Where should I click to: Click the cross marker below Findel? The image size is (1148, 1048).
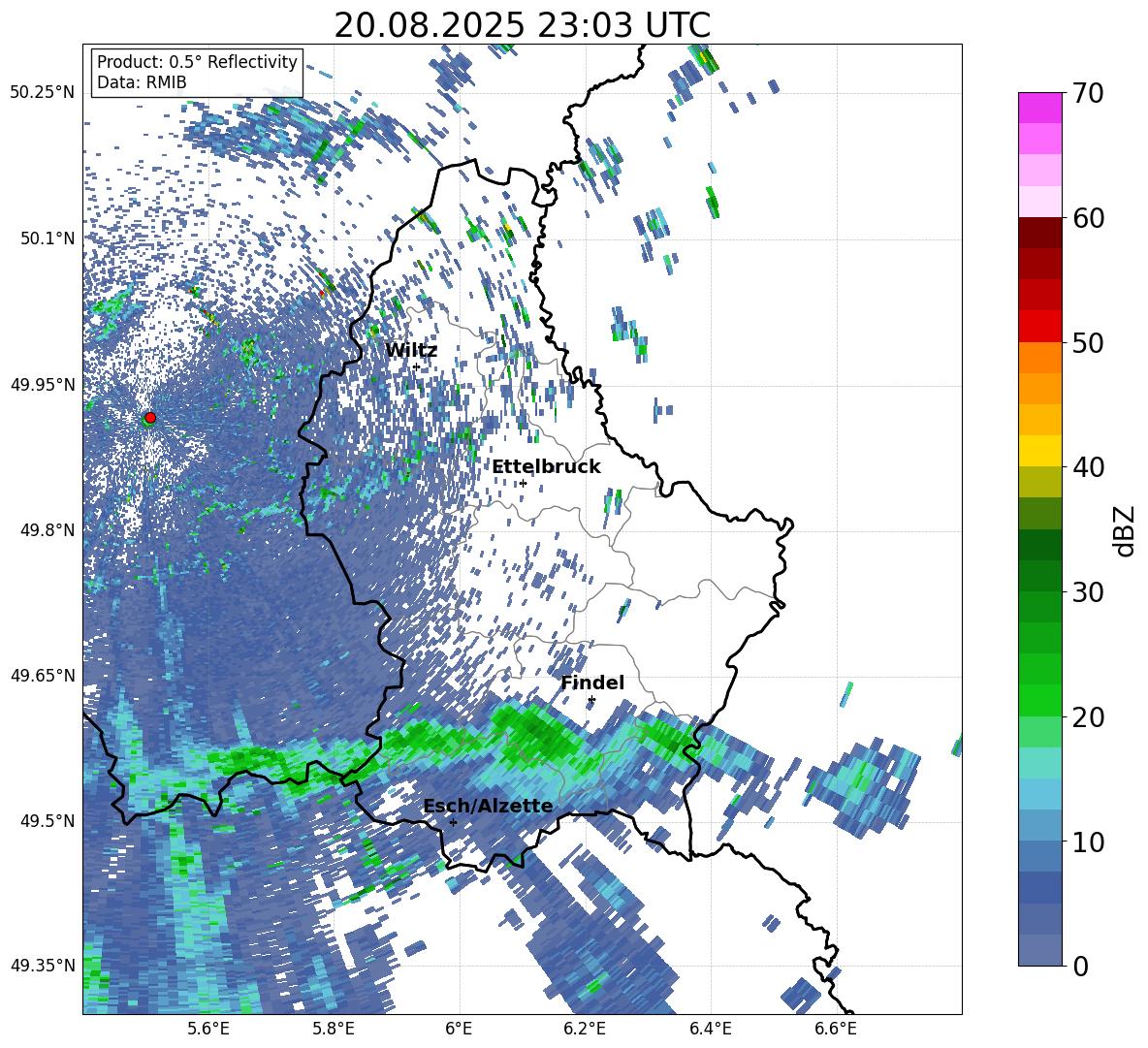point(591,700)
